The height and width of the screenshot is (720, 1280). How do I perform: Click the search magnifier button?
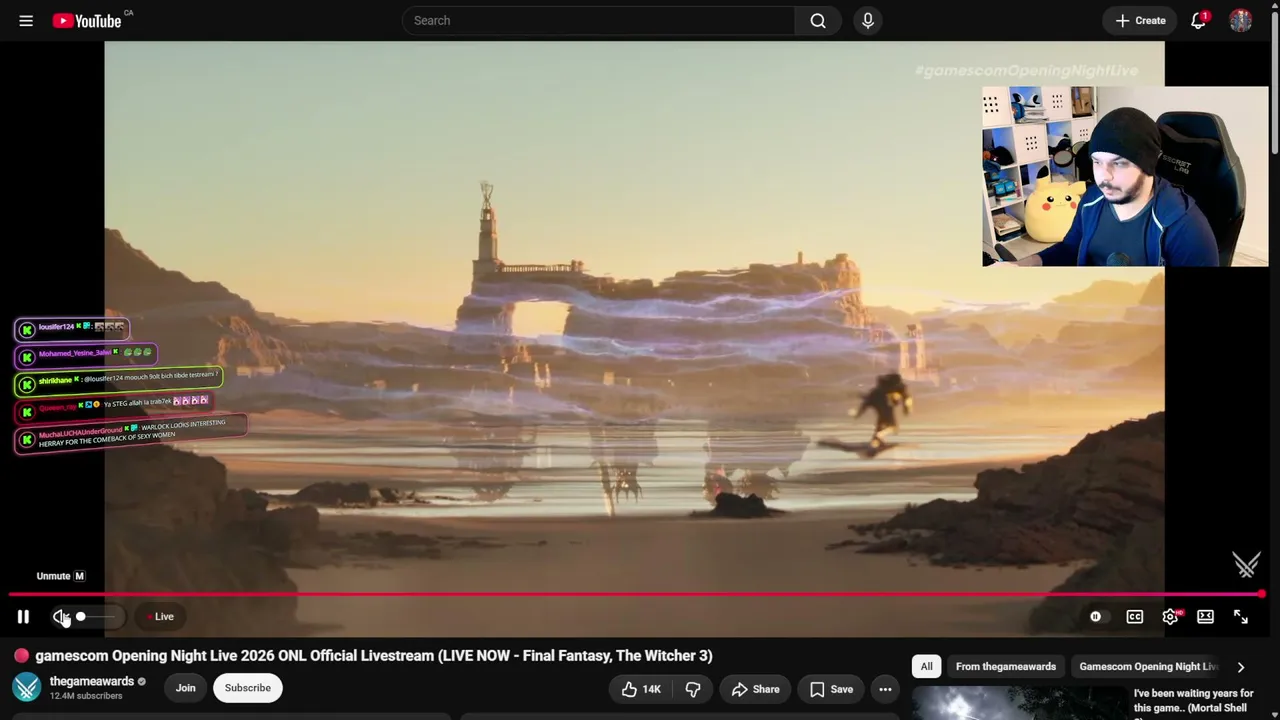(x=818, y=20)
